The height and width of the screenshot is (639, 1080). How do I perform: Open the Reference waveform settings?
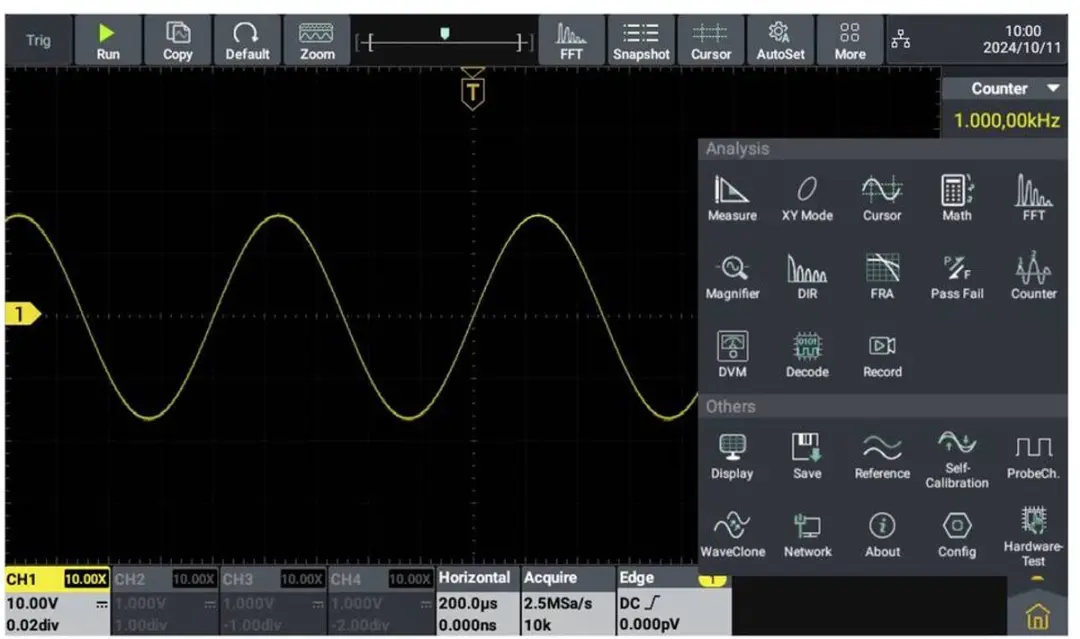[x=882, y=457]
